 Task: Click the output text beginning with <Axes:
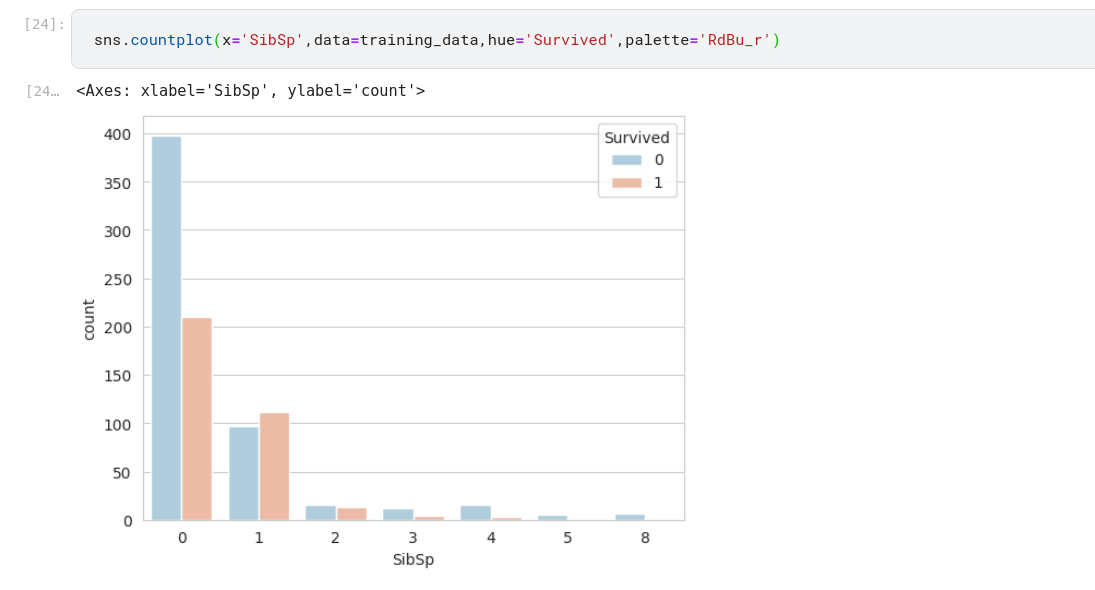click(250, 91)
